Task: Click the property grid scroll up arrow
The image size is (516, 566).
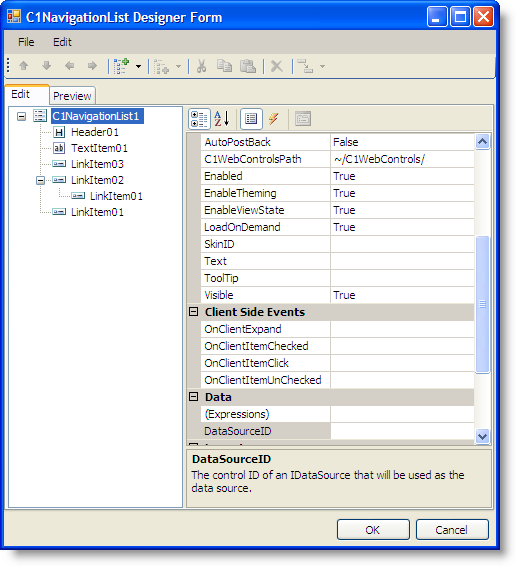Action: pyautogui.click(x=482, y=142)
